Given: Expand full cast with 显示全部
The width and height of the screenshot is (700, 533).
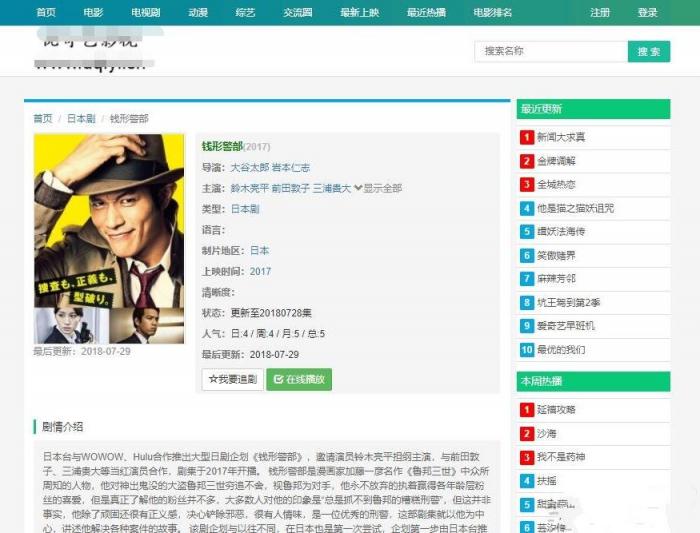Looking at the screenshot, I should tap(377, 188).
